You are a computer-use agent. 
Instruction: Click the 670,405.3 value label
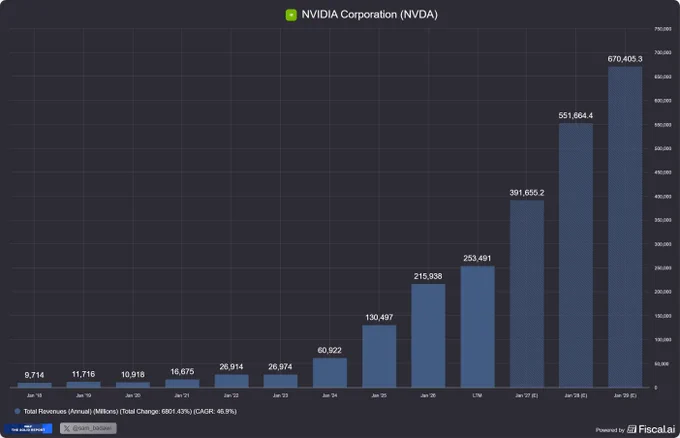tap(625, 59)
